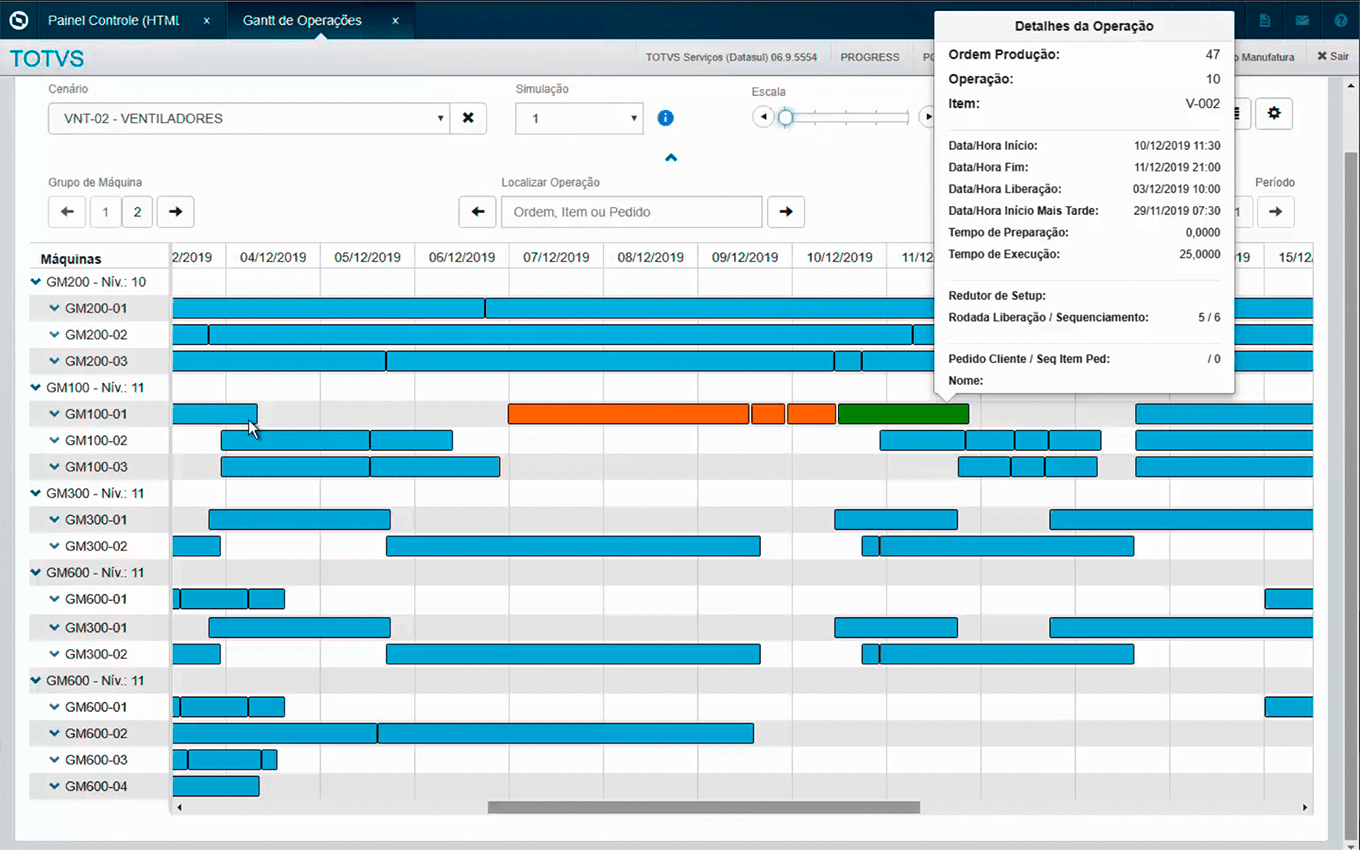Go to previous Grupo de Máquina page
The height and width of the screenshot is (850, 1360).
click(67, 212)
